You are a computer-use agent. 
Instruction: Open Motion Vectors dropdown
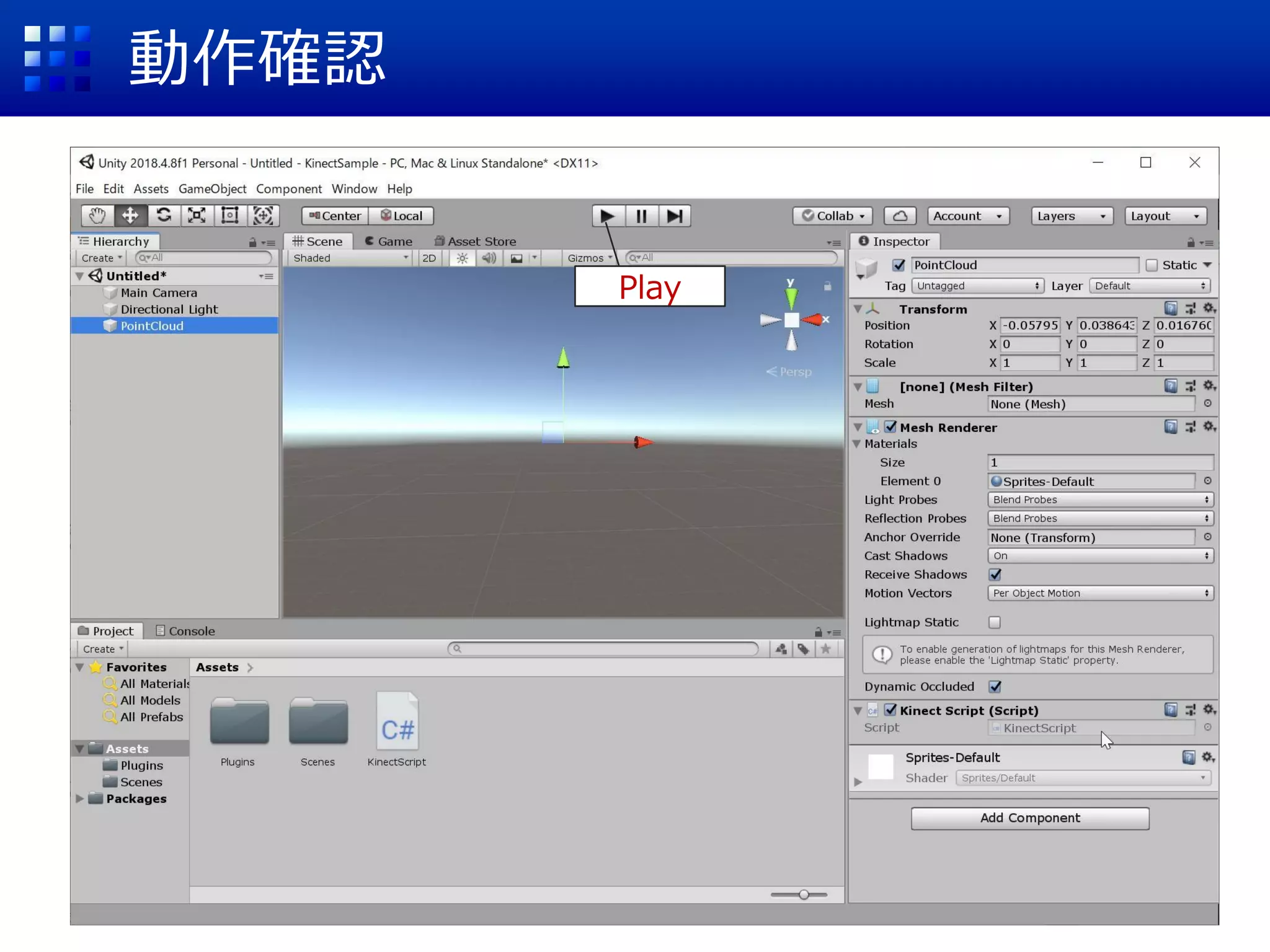1101,593
